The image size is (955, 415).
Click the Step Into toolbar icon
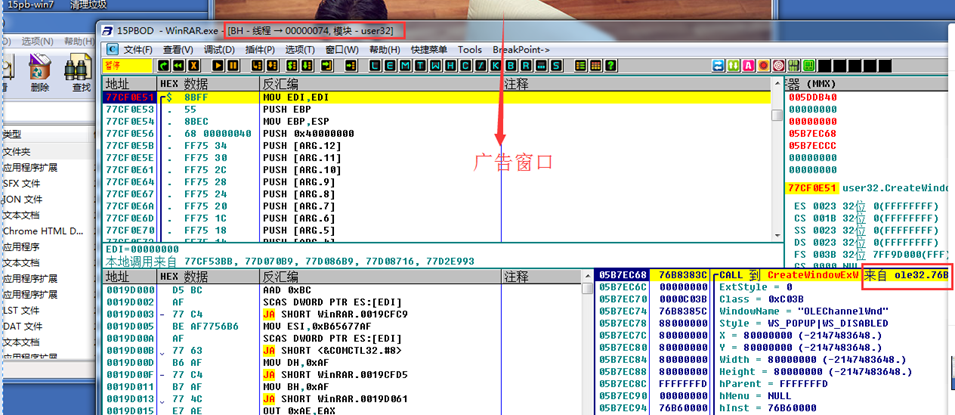click(256, 65)
